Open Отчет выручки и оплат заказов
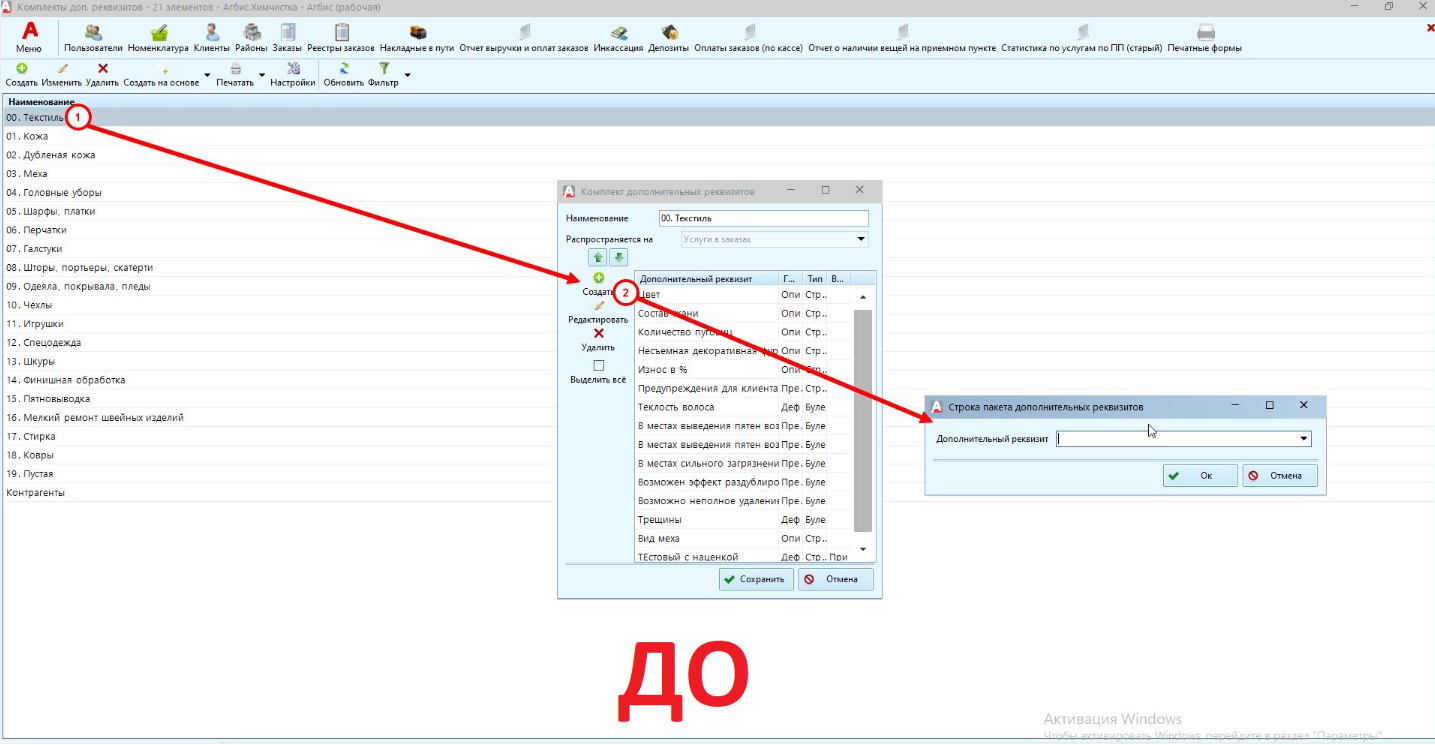Viewport: 1435px width, 745px height. (524, 38)
